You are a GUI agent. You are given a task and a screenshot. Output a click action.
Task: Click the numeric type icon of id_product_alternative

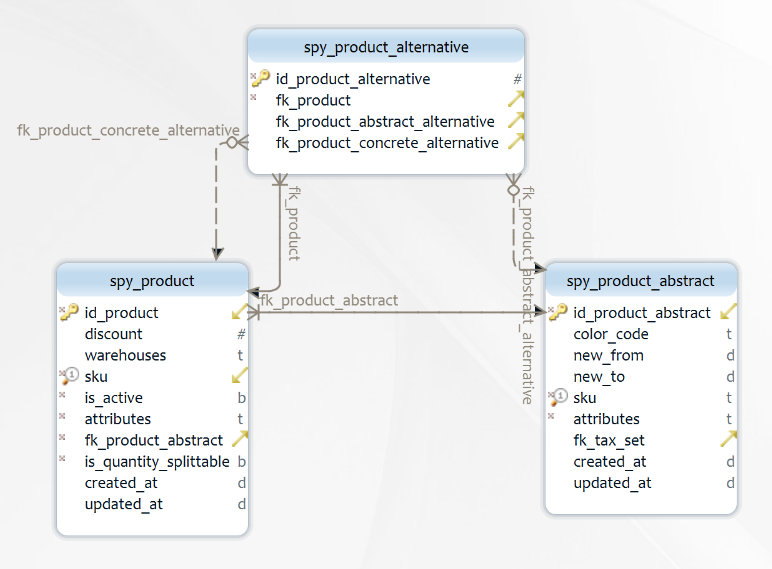[517, 79]
